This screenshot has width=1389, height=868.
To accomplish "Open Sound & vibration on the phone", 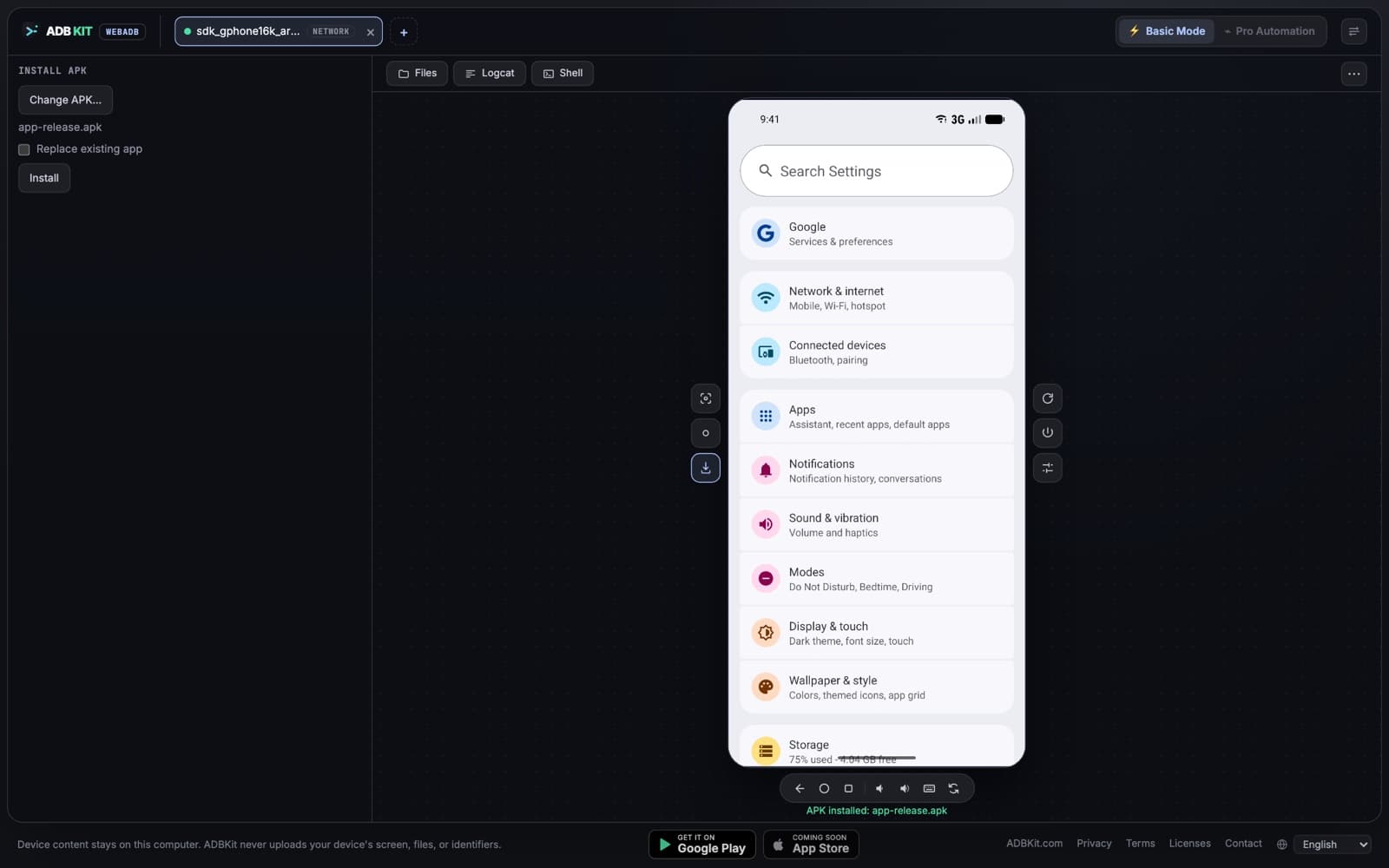I will 876,524.
